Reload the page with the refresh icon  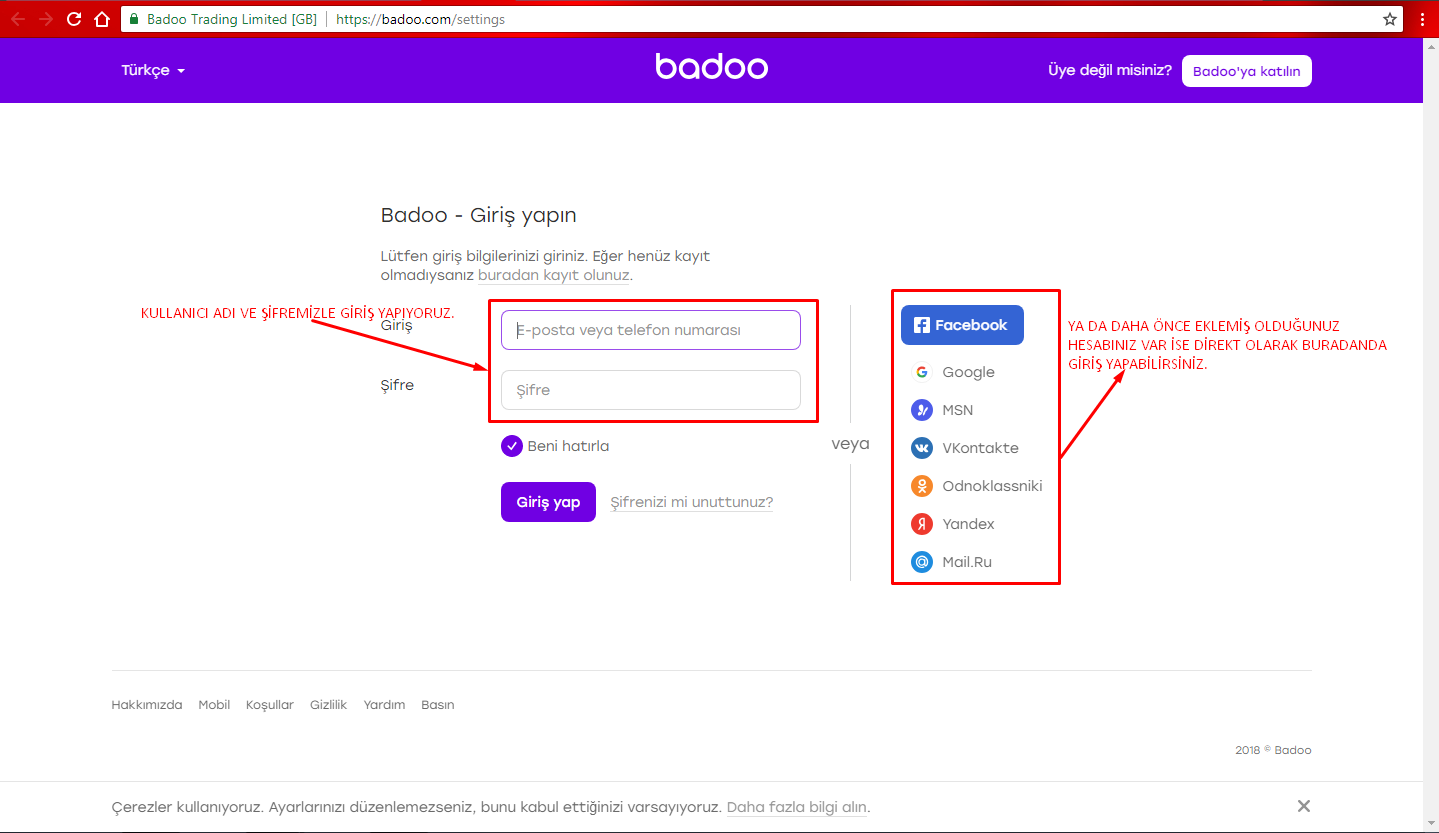[74, 19]
